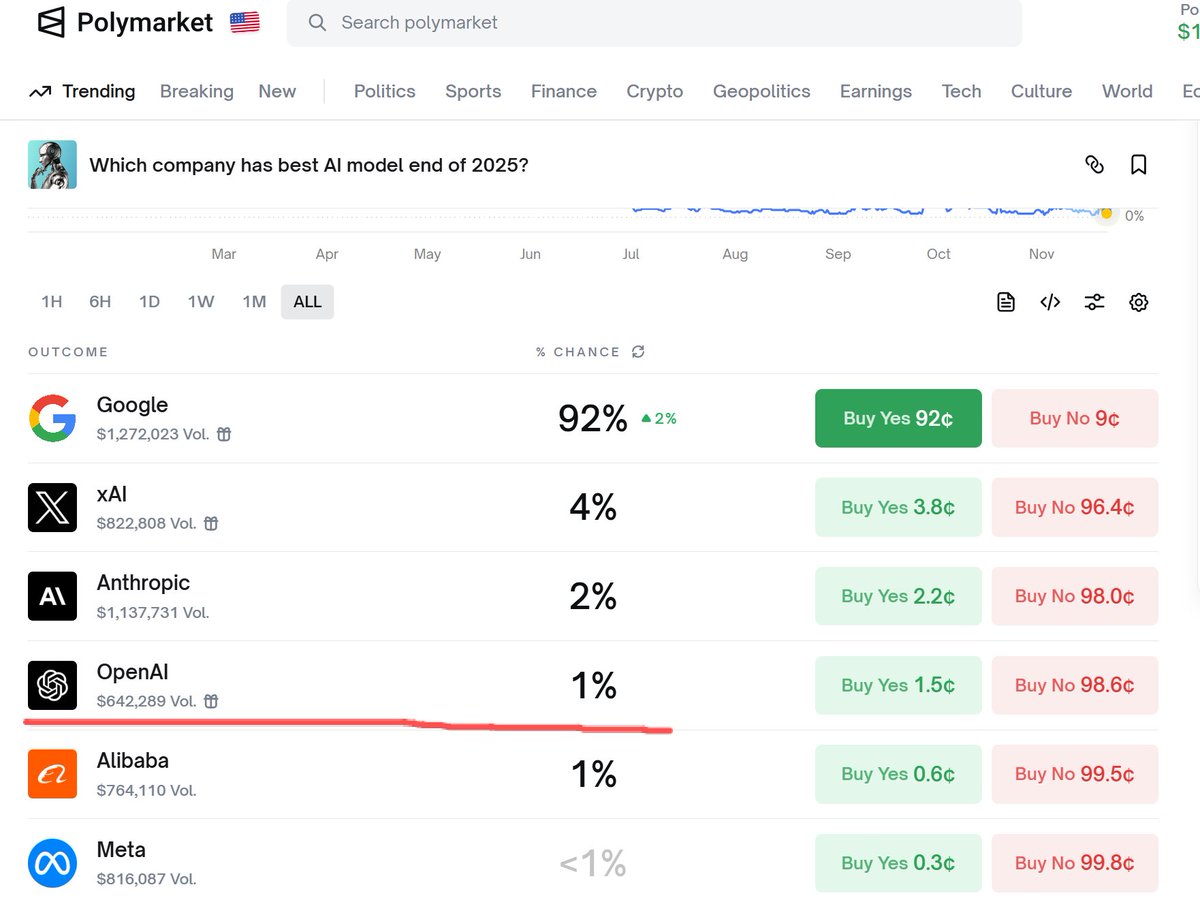Go to the Earnings category

[876, 92]
